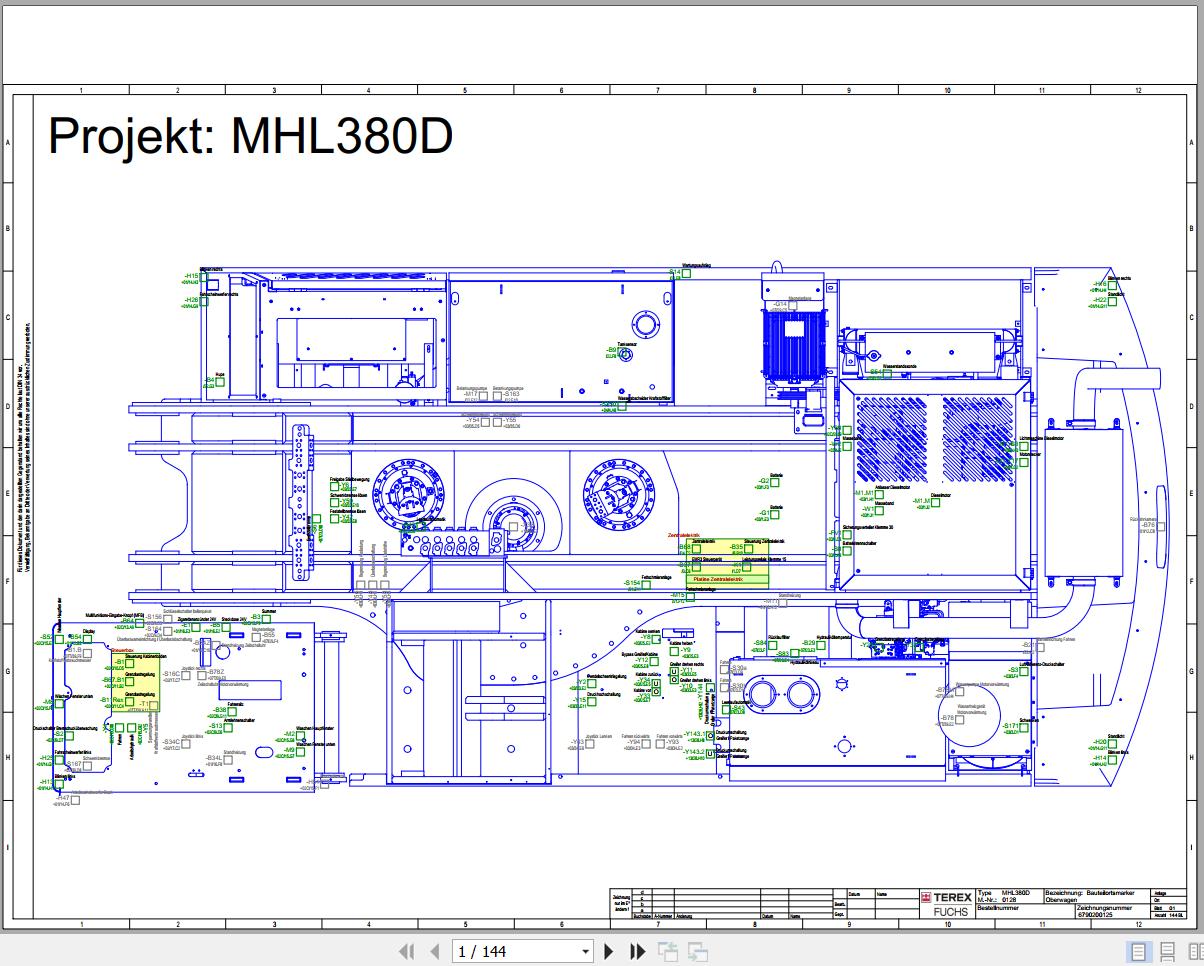Skip to the last page
The image size is (1204, 966).
tap(637, 951)
